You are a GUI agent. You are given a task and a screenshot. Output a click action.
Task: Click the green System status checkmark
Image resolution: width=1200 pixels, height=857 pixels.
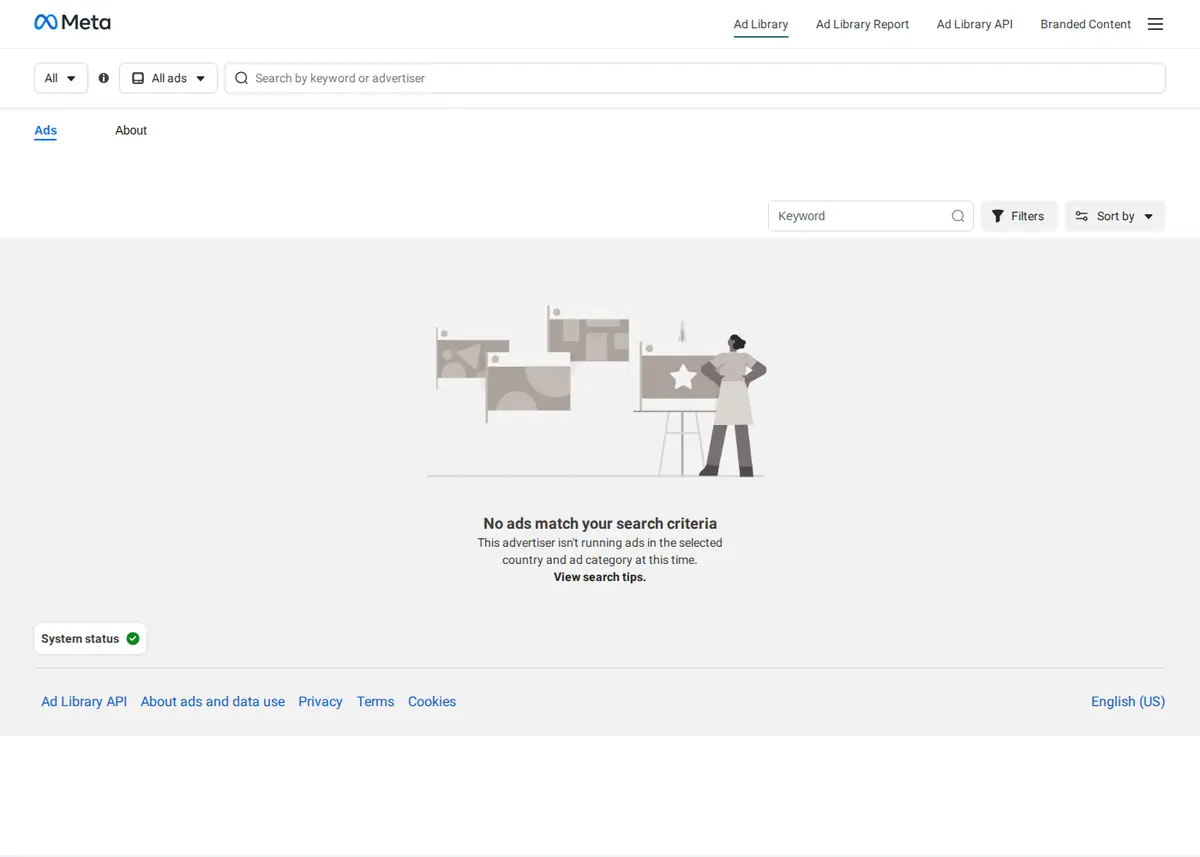[x=133, y=639]
